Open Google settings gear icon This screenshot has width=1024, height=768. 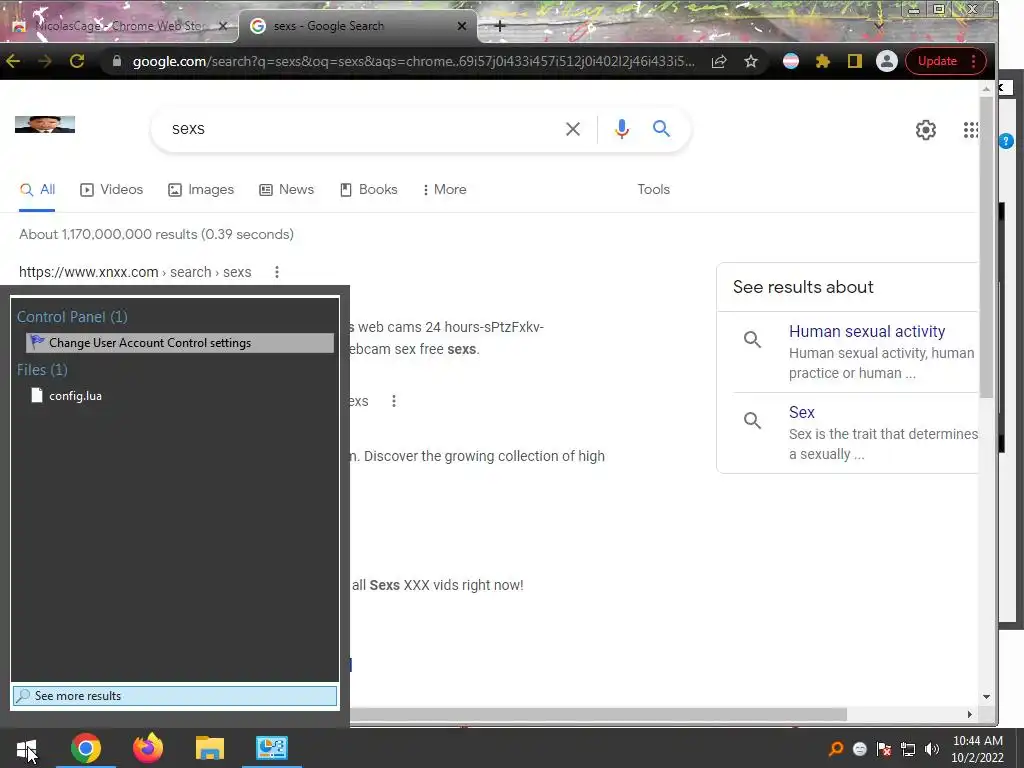(925, 130)
